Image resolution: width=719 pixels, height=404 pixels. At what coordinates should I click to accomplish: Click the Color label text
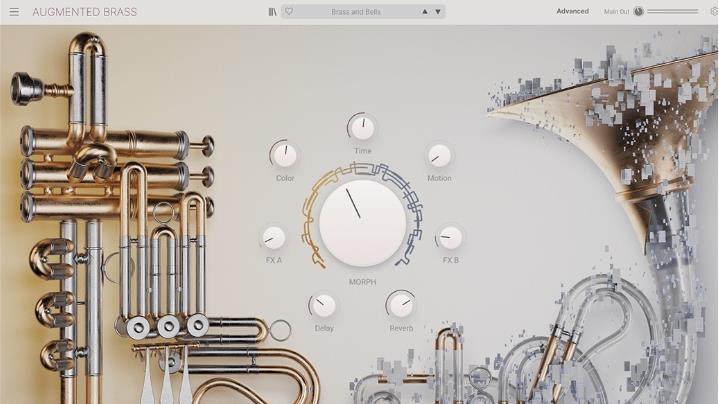[x=285, y=178]
